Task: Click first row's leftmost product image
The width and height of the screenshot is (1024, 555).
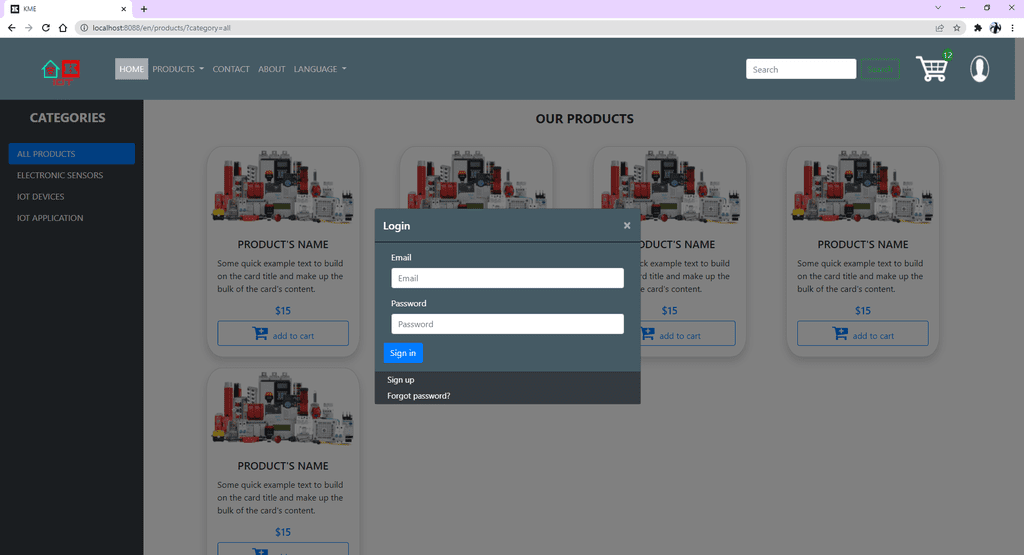Action: 283,187
